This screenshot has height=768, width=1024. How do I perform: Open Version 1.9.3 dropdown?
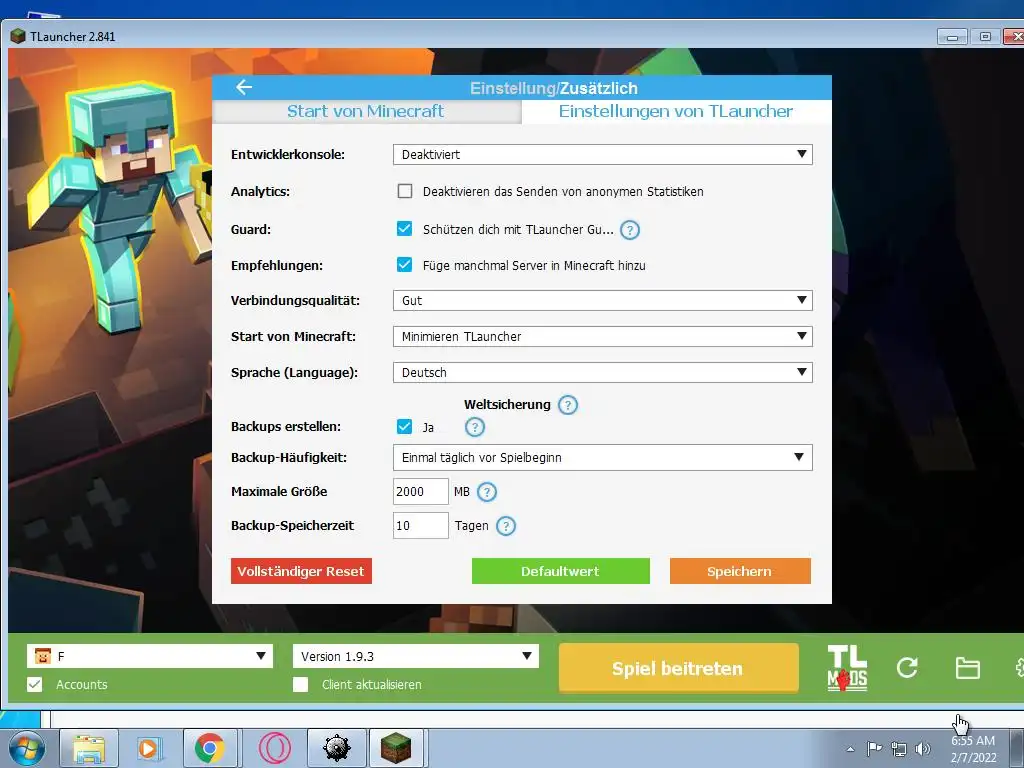[416, 656]
